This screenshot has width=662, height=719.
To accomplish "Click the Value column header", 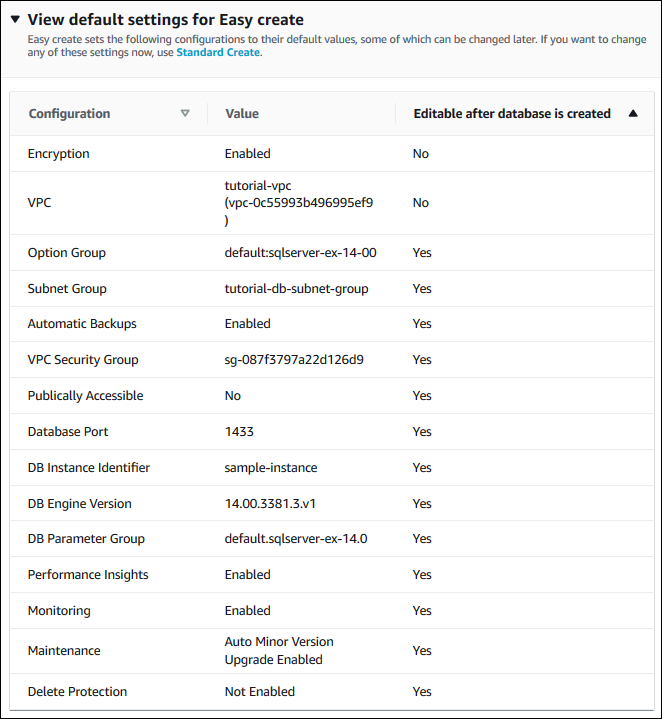I will pyautogui.click(x=242, y=114).
